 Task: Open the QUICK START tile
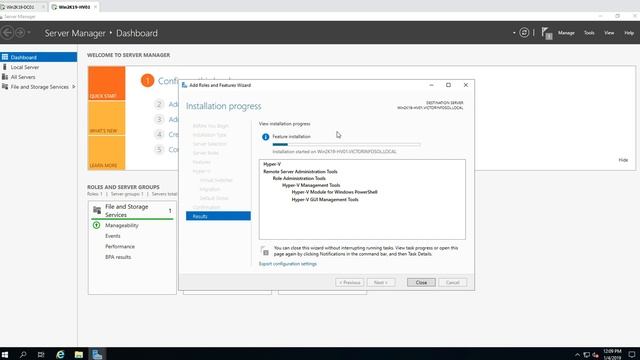(107, 83)
